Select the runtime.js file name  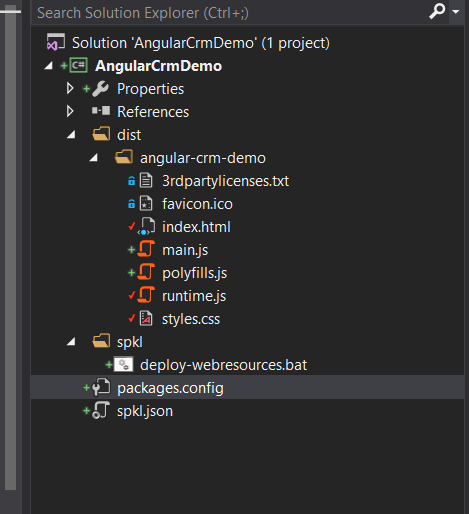[194, 297]
